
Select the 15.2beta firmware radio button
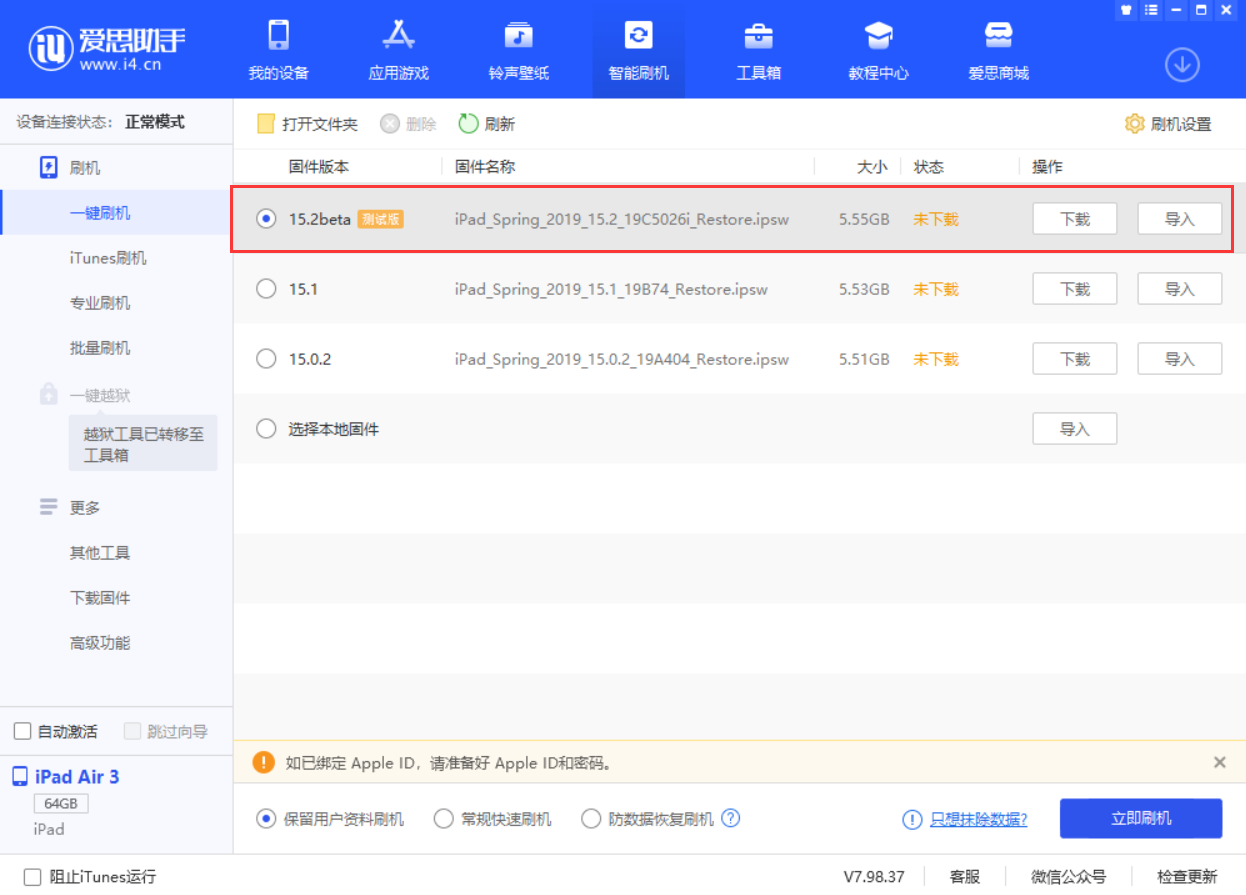click(x=266, y=219)
